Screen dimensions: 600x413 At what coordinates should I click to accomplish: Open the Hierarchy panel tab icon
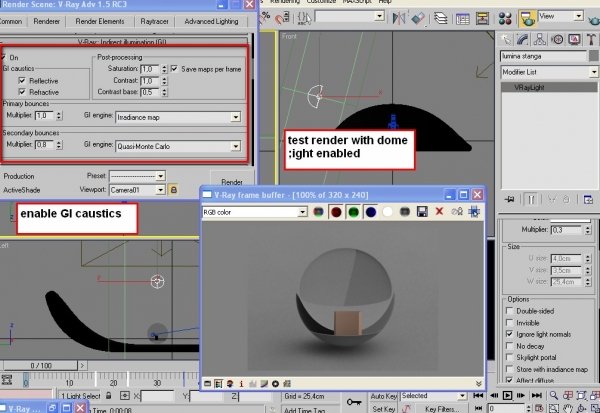point(540,39)
